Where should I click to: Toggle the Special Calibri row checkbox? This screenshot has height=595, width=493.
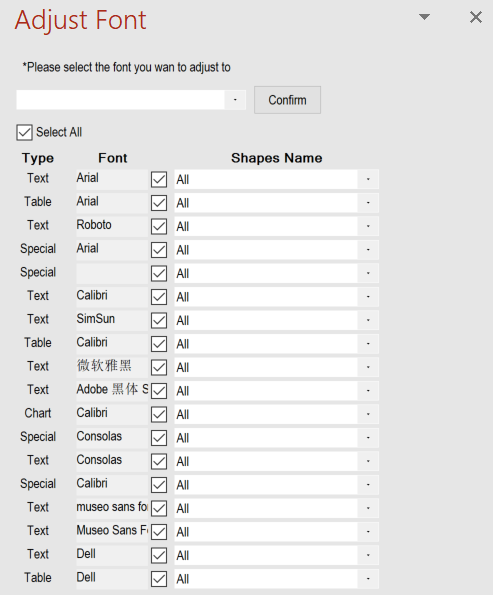159,485
